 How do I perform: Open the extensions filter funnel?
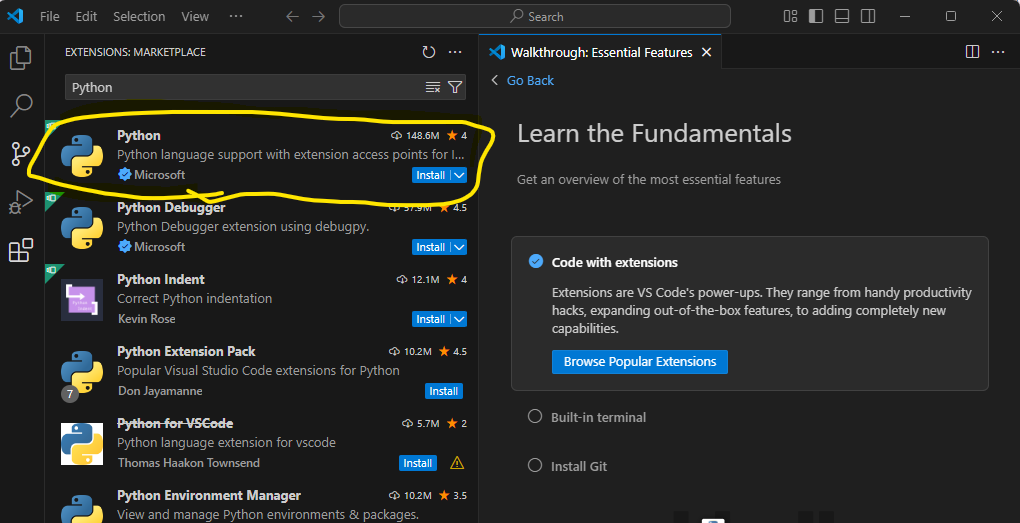coord(455,87)
